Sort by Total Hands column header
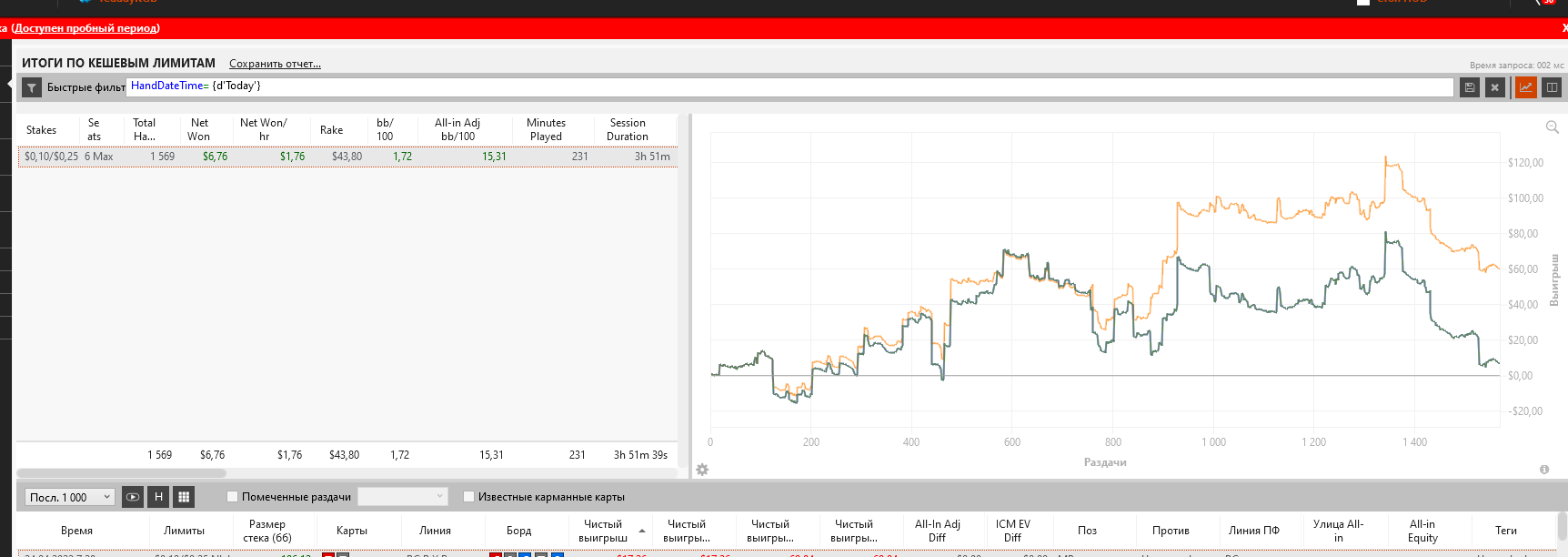 tap(144, 129)
